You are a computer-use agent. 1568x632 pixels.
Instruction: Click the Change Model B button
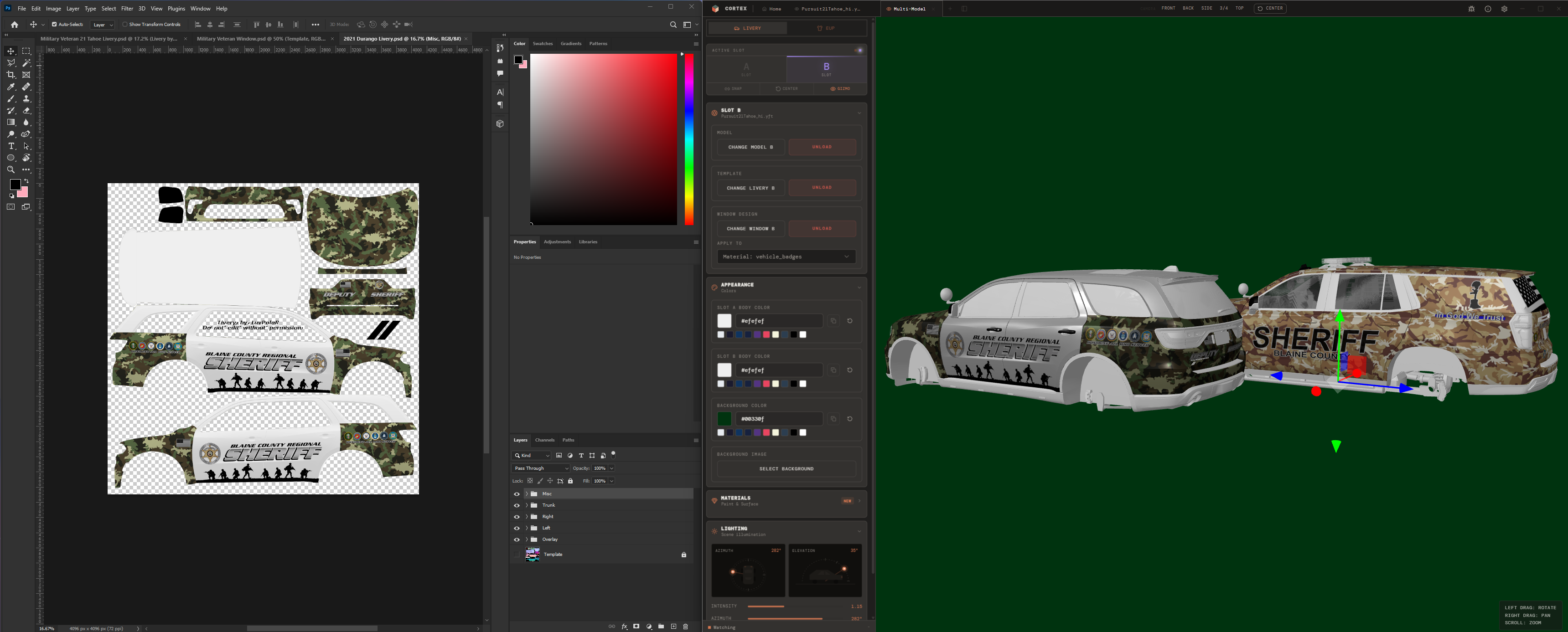point(750,147)
